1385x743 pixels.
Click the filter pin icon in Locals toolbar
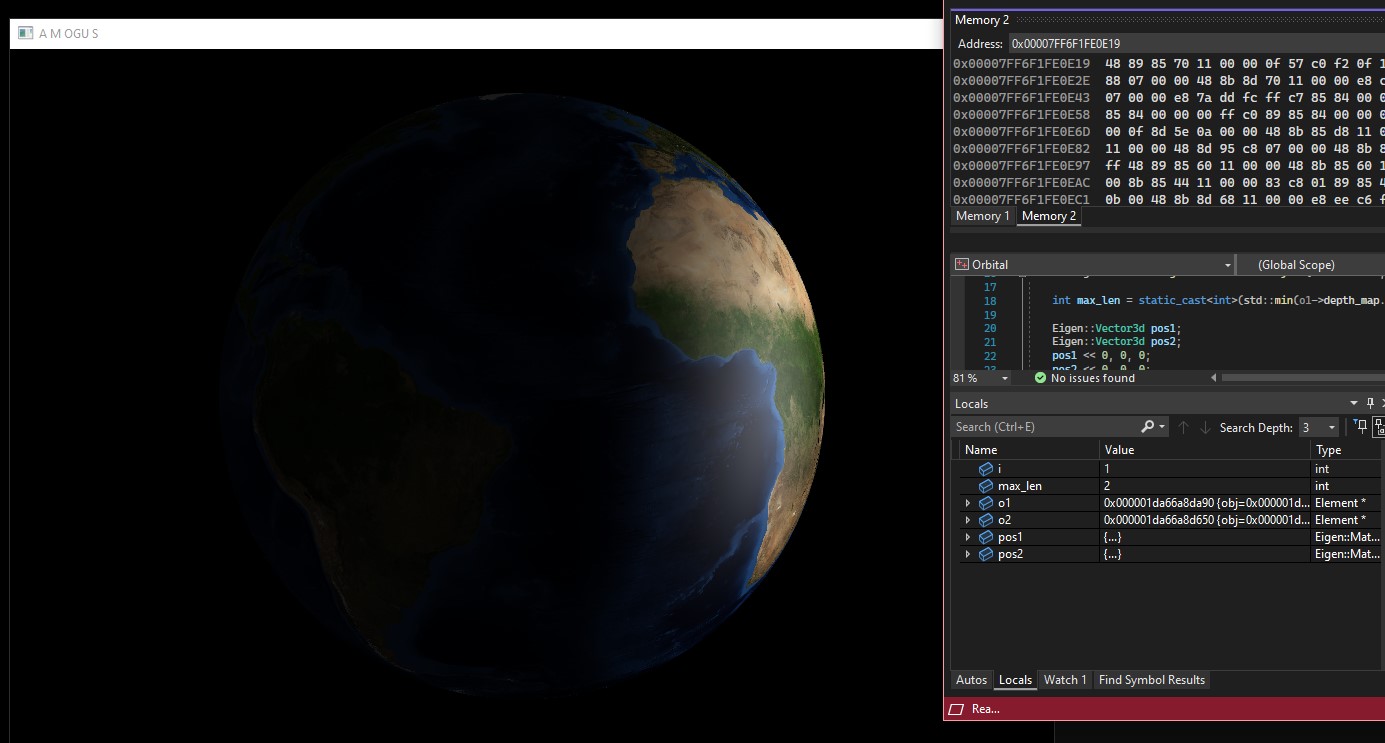tap(1360, 427)
